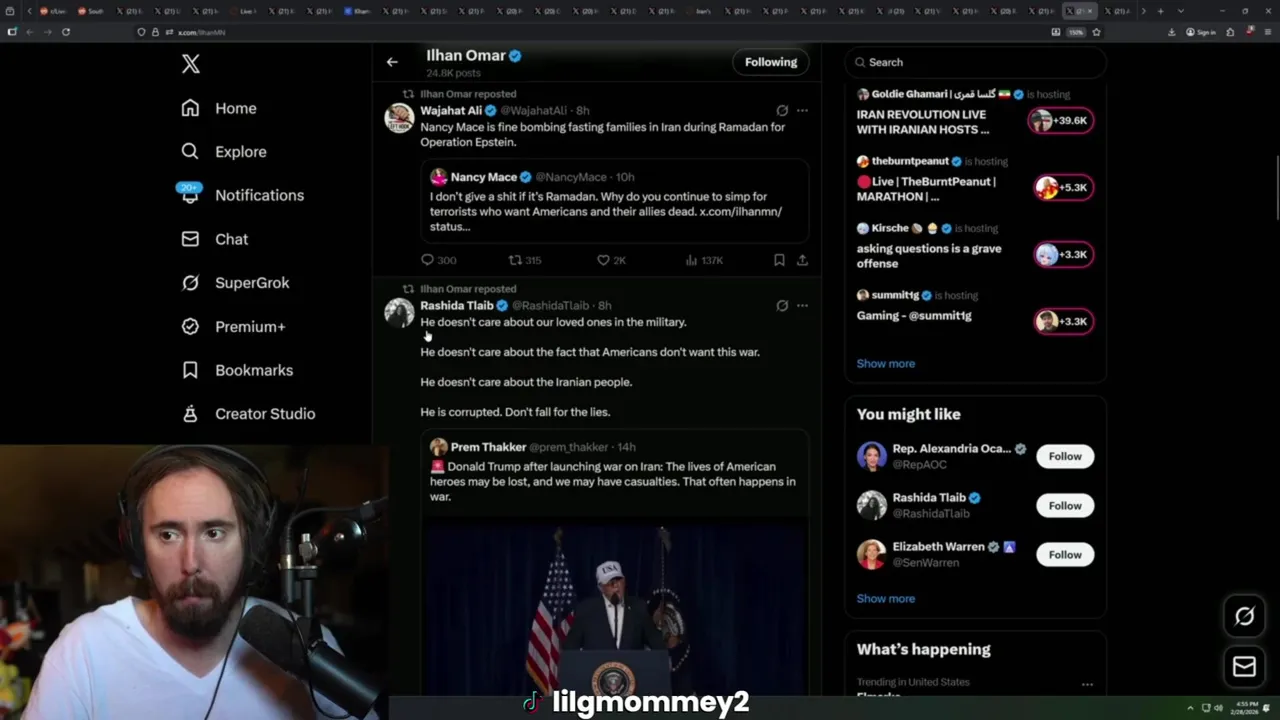The height and width of the screenshot is (720, 1280).
Task: Reply to the Wajahat Ali post
Action: (438, 260)
